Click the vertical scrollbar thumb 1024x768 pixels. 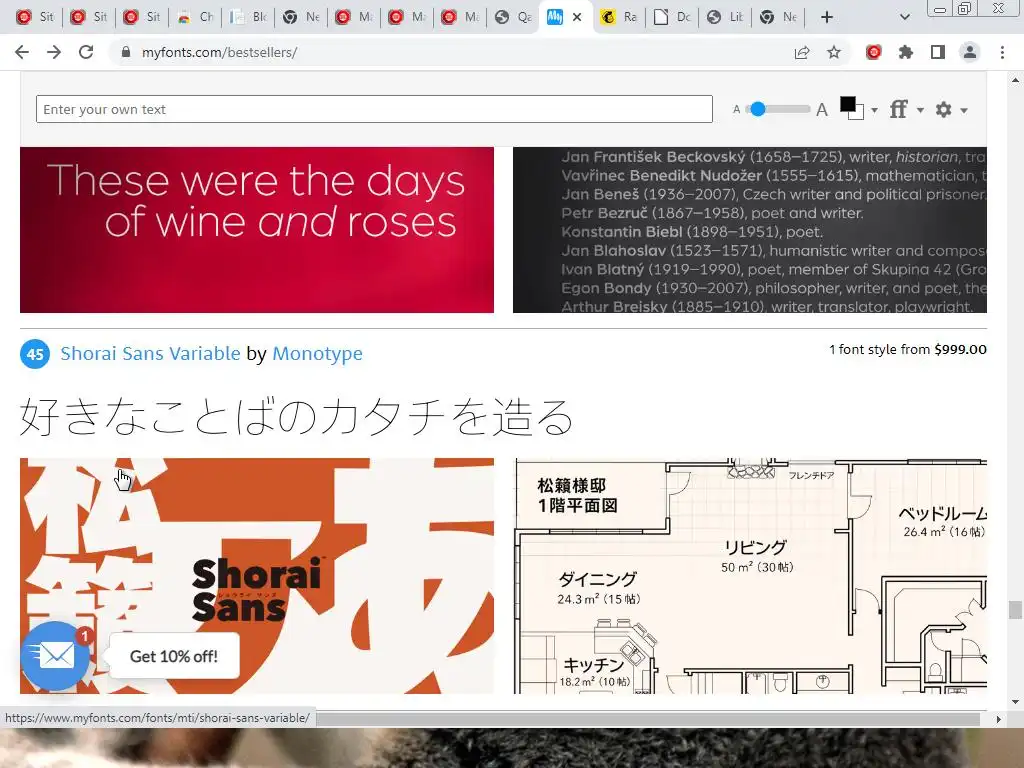[1015, 610]
